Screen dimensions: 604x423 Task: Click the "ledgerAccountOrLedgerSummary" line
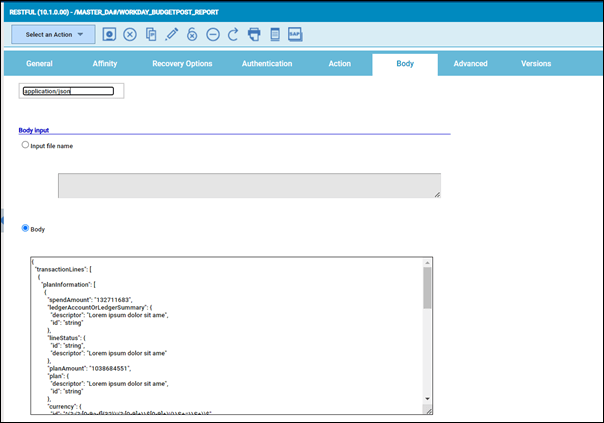pyautogui.click(x=100, y=307)
